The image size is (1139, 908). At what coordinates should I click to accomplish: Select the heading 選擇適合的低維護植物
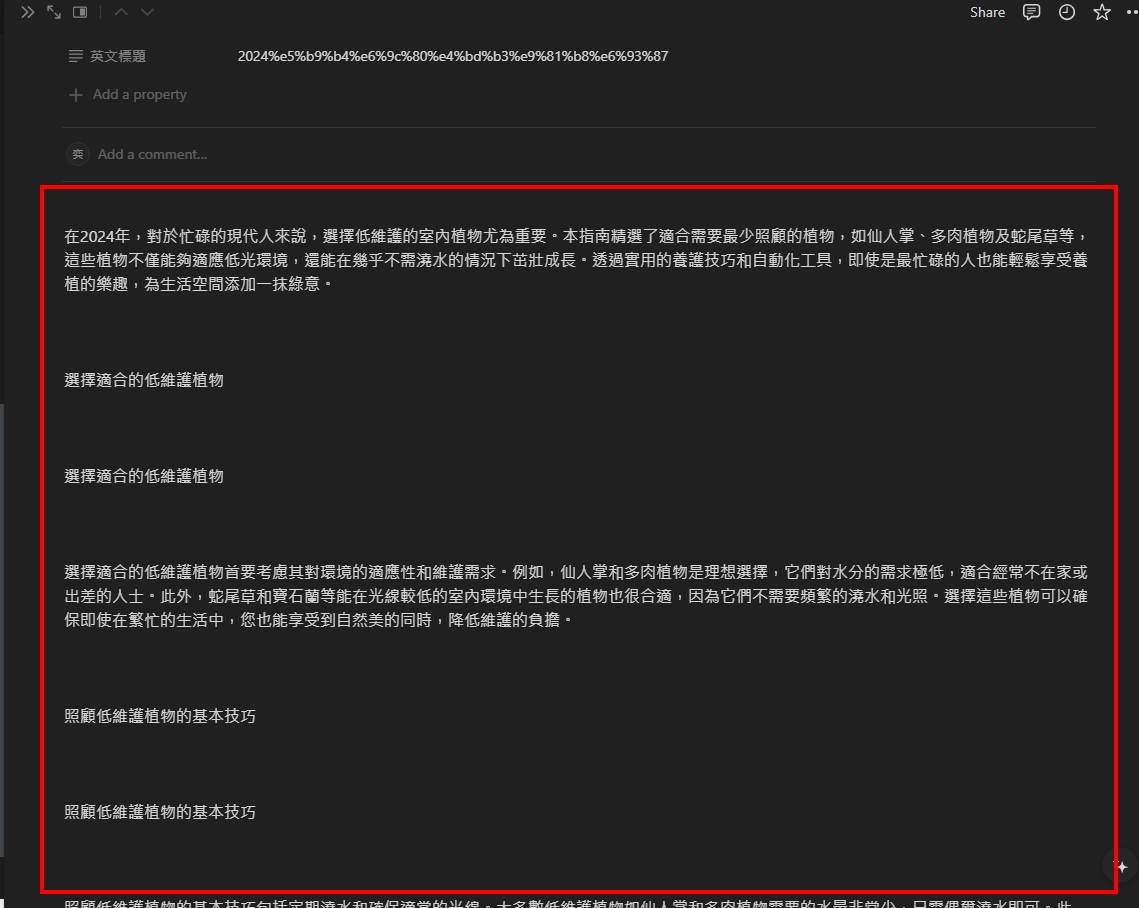point(143,380)
